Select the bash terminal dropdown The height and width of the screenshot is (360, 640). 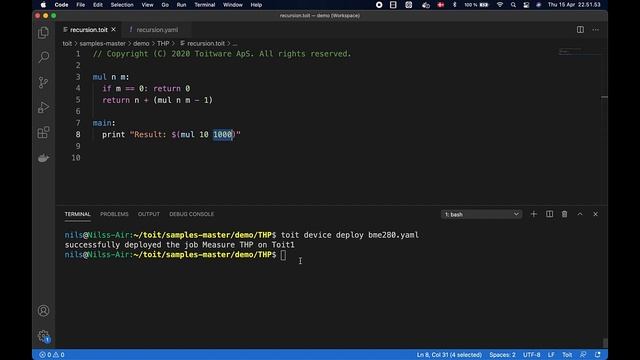click(x=481, y=214)
